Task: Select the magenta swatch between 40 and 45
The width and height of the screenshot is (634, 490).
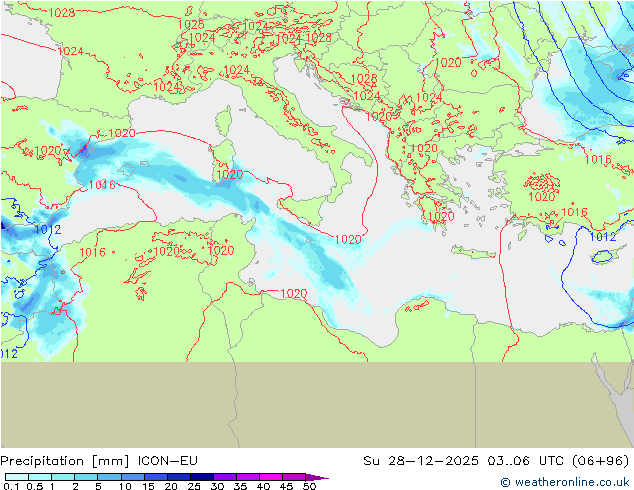Action: 271,477
